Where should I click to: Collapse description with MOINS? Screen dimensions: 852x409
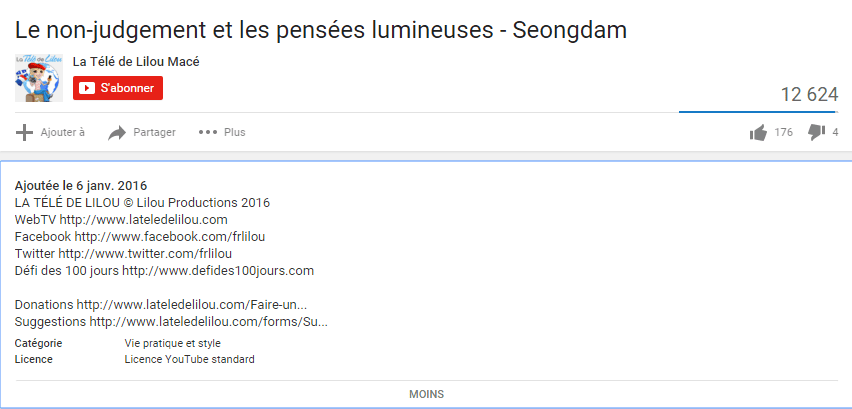(427, 394)
